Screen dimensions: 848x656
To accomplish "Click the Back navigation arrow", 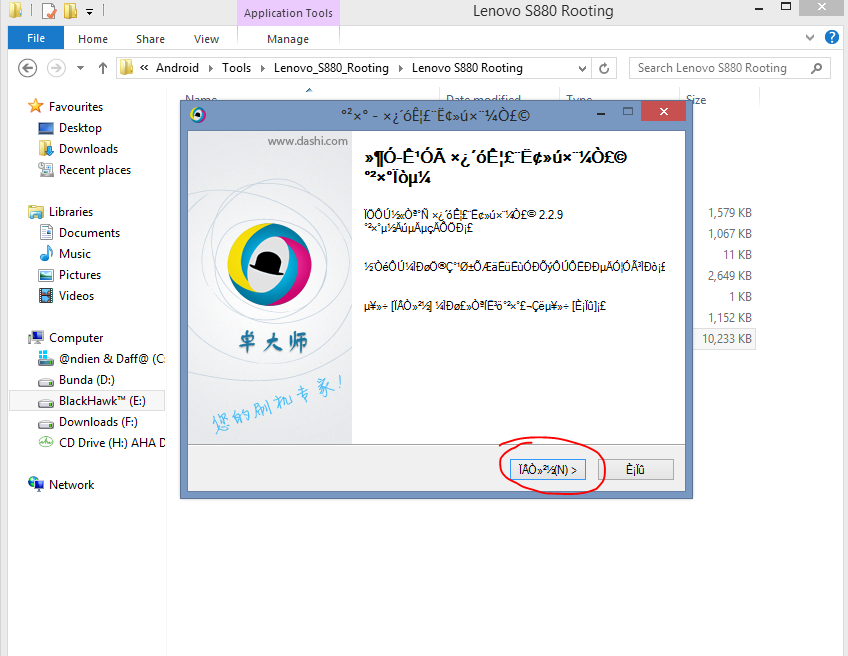I will click(28, 68).
